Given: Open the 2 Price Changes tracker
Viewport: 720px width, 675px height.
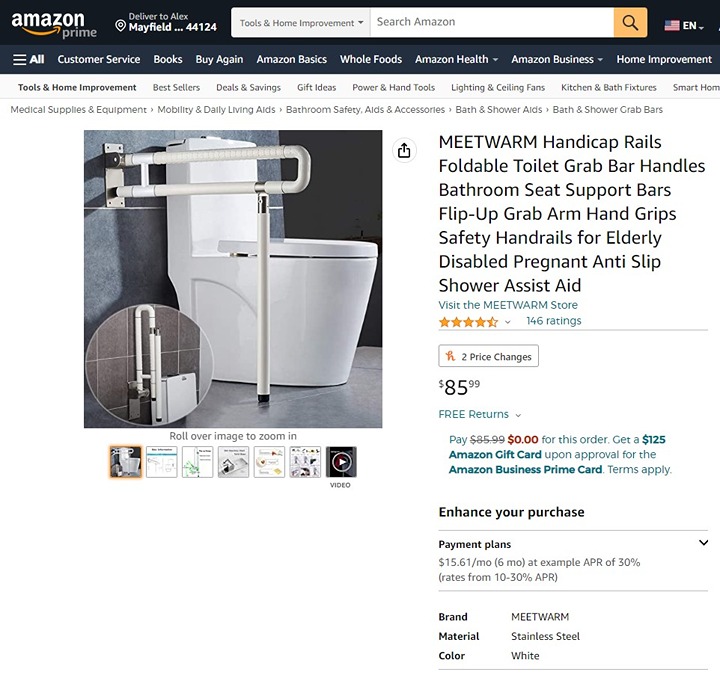Looking at the screenshot, I should click(489, 356).
